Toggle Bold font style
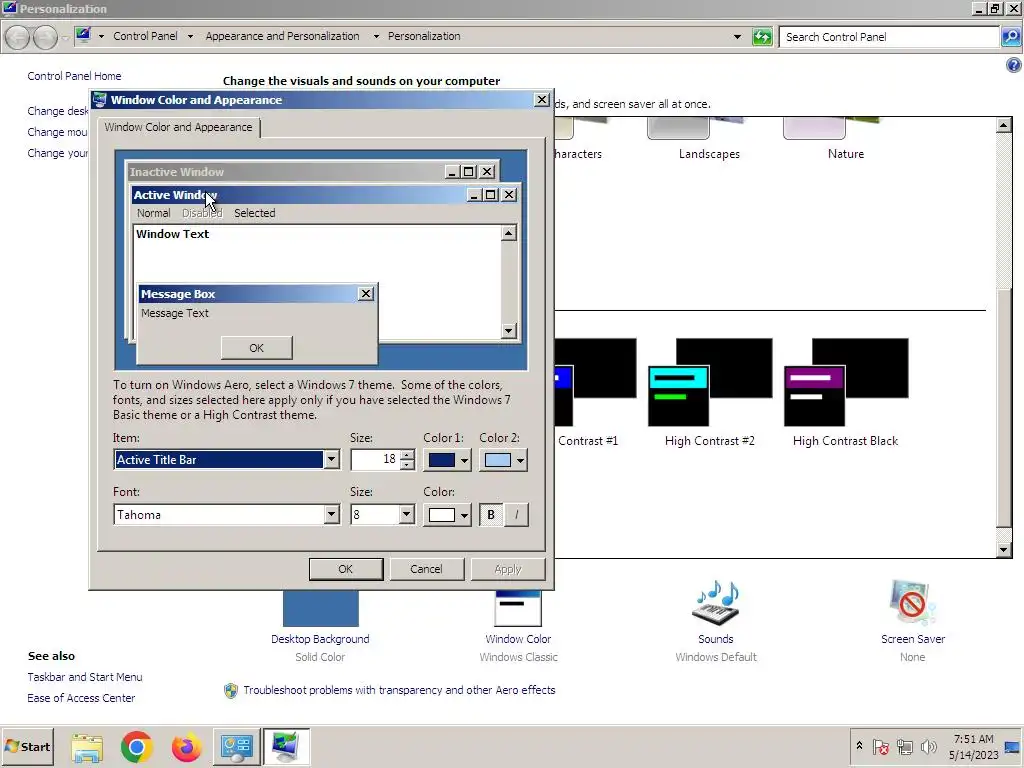Image resolution: width=1024 pixels, height=768 pixels. 491,515
